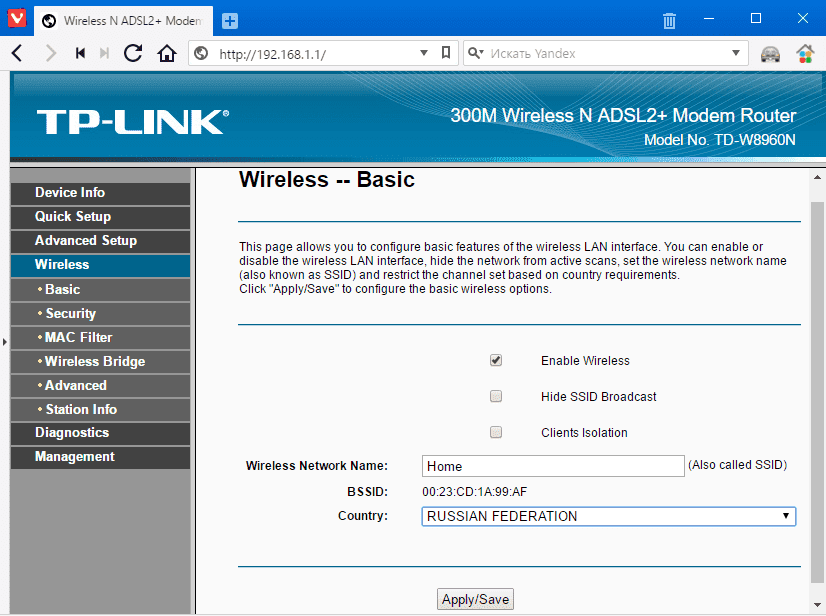The image size is (826, 616).
Task: Maximize the browser window
Action: point(756,18)
